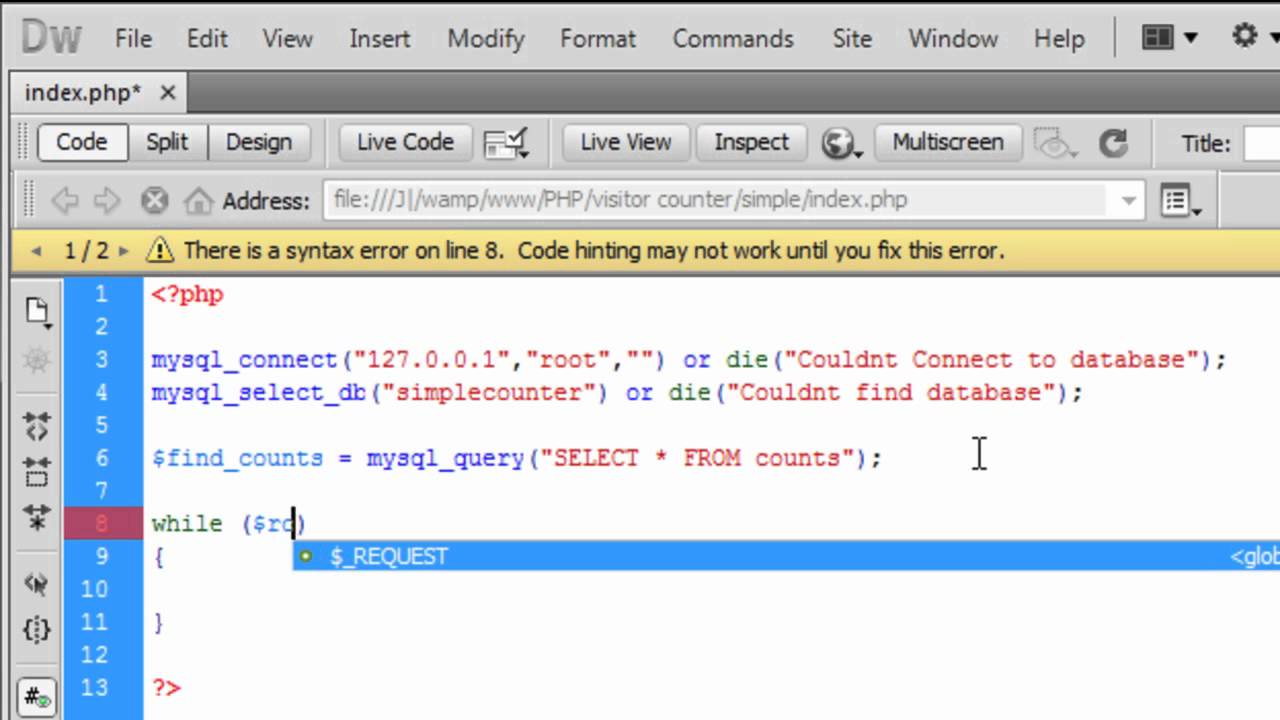Click the browser Forward arrow icon
The height and width of the screenshot is (720, 1280).
pos(107,200)
